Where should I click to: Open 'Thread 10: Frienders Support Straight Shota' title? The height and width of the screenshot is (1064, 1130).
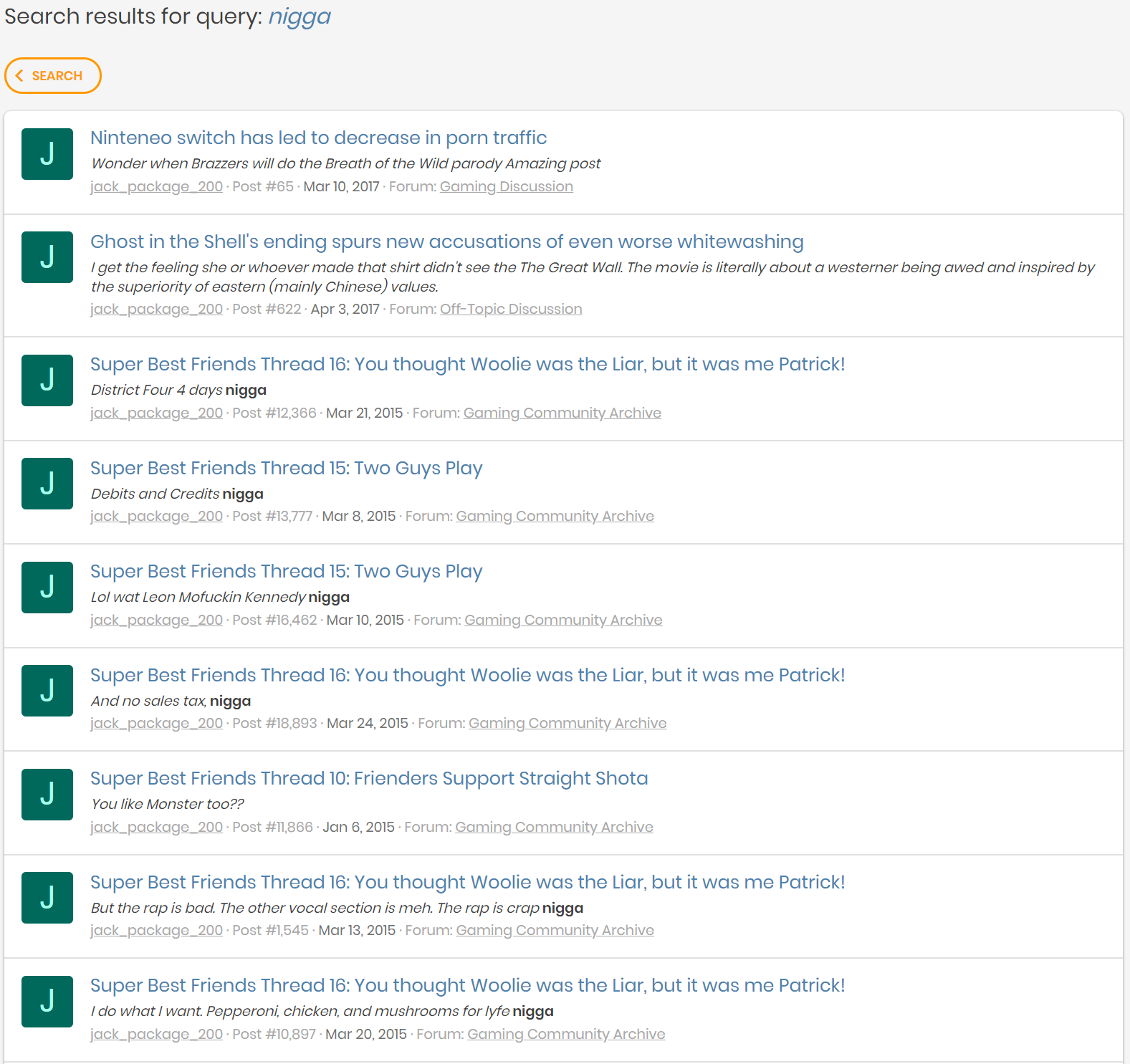pos(369,778)
